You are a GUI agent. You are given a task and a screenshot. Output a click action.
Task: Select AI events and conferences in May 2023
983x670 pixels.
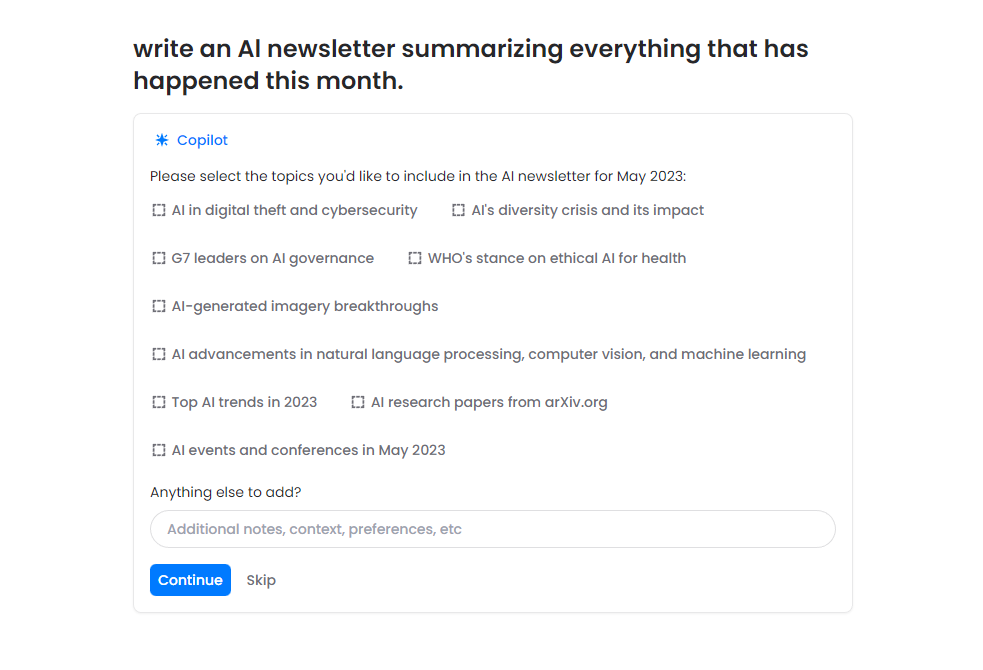tap(159, 451)
